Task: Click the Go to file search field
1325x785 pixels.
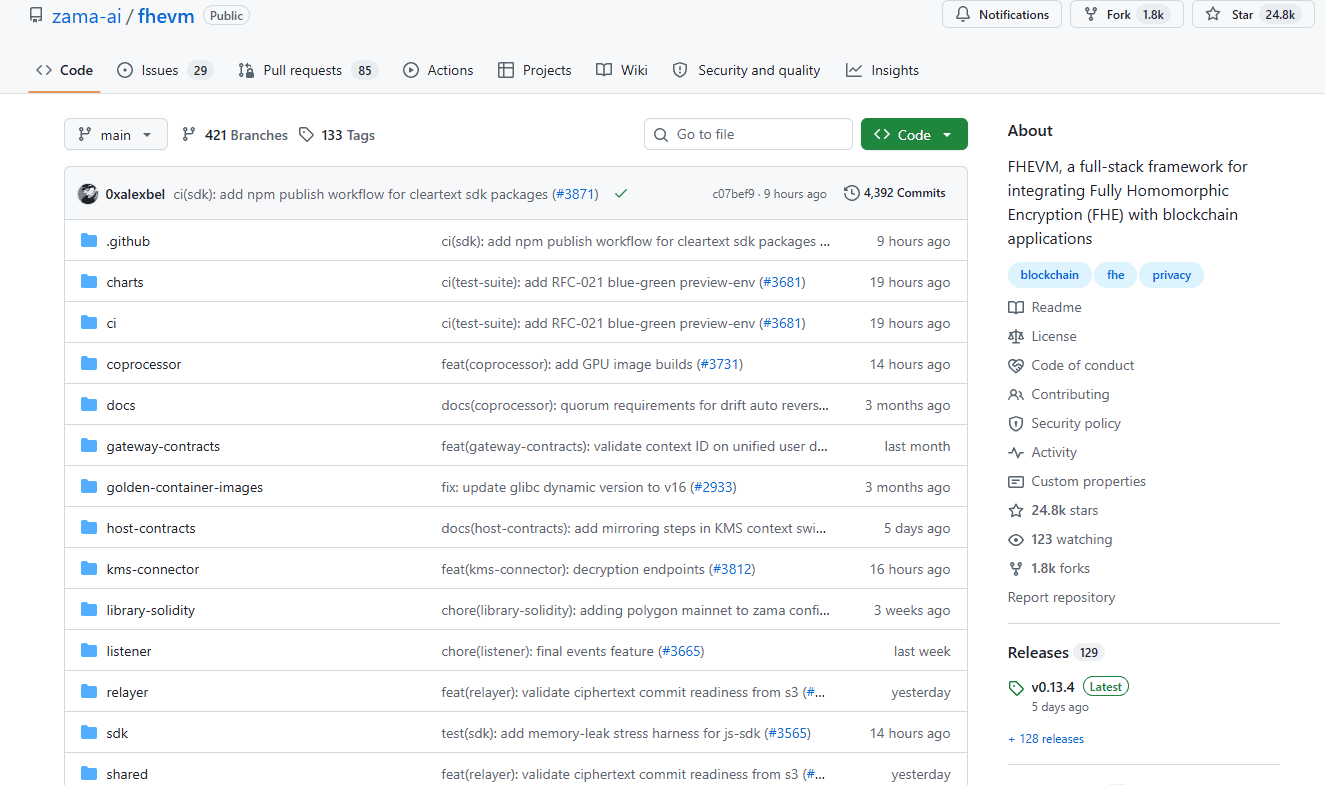Action: pyautogui.click(x=749, y=135)
